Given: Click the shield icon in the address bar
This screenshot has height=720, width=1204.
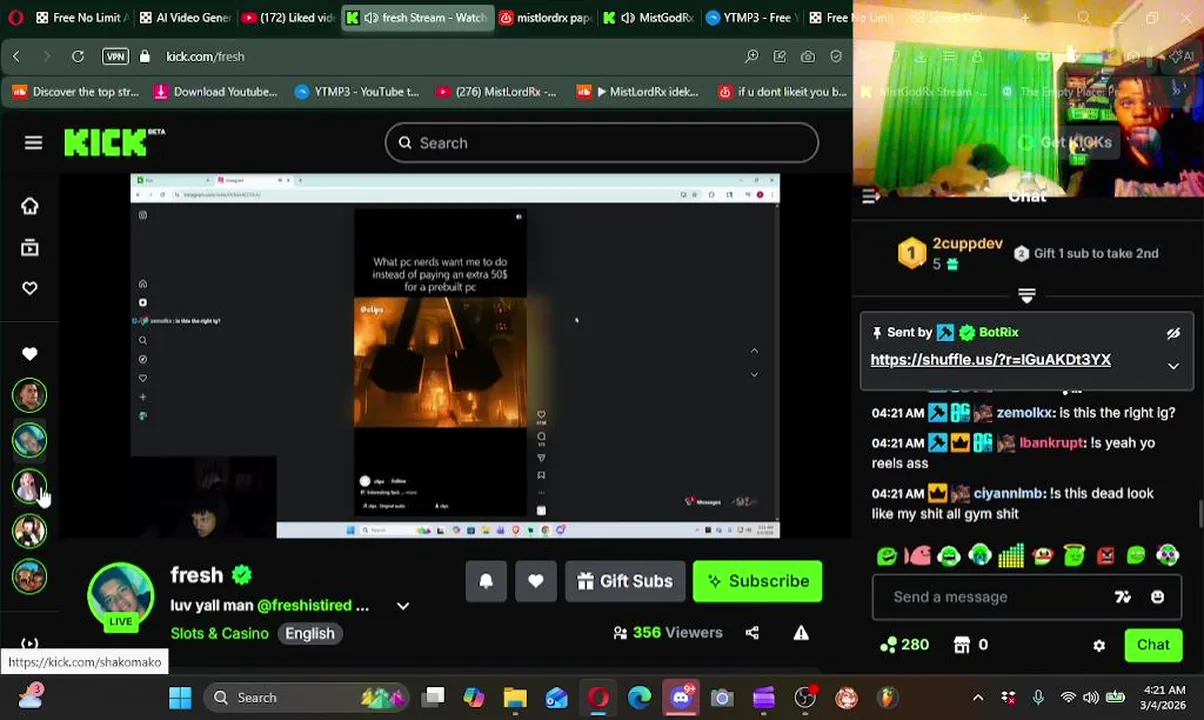Looking at the screenshot, I should [836, 56].
